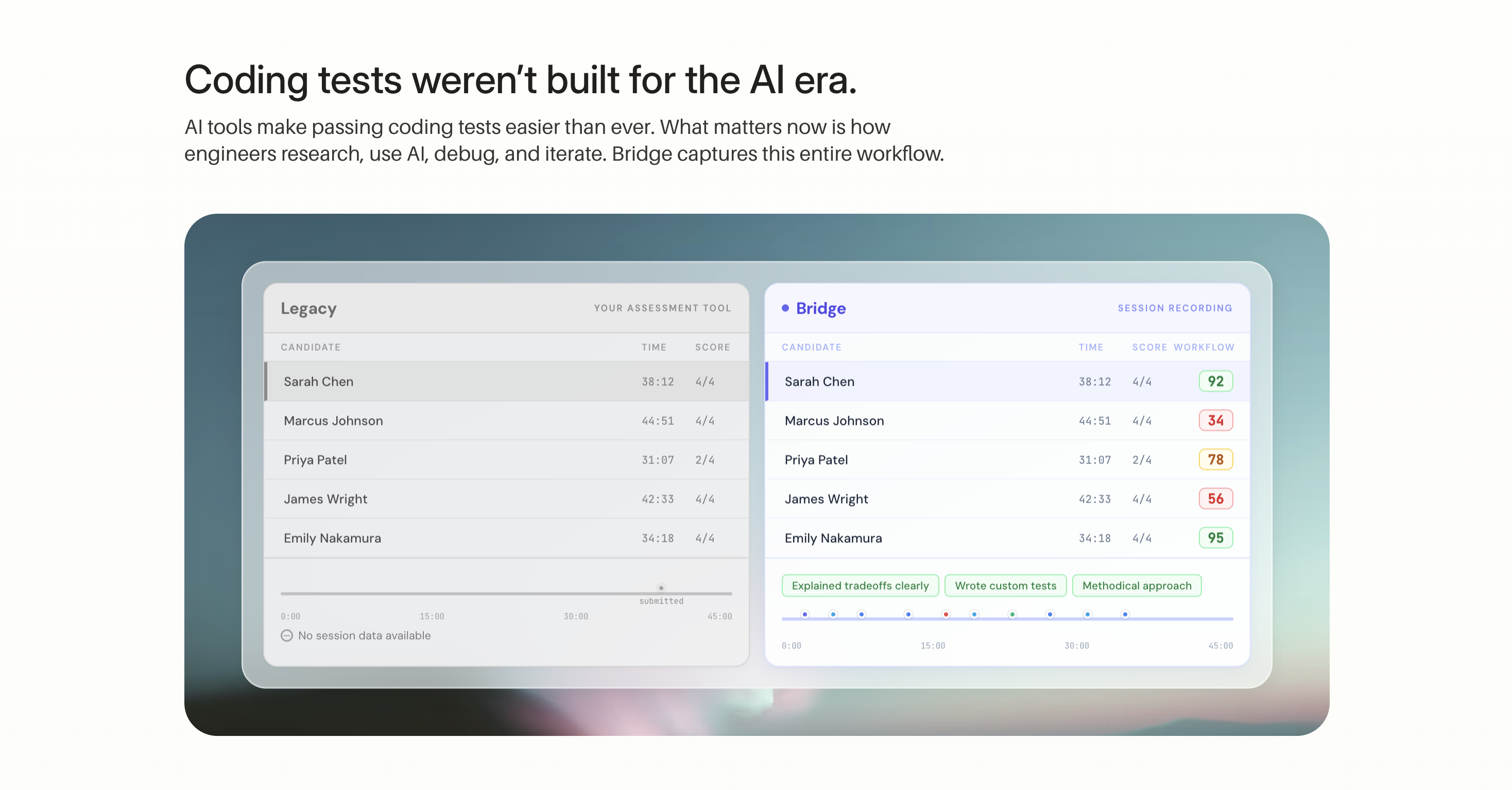The image size is (1512, 790).
Task: Click the CANDIDATE column header in Bridge panel
Action: coord(812,348)
